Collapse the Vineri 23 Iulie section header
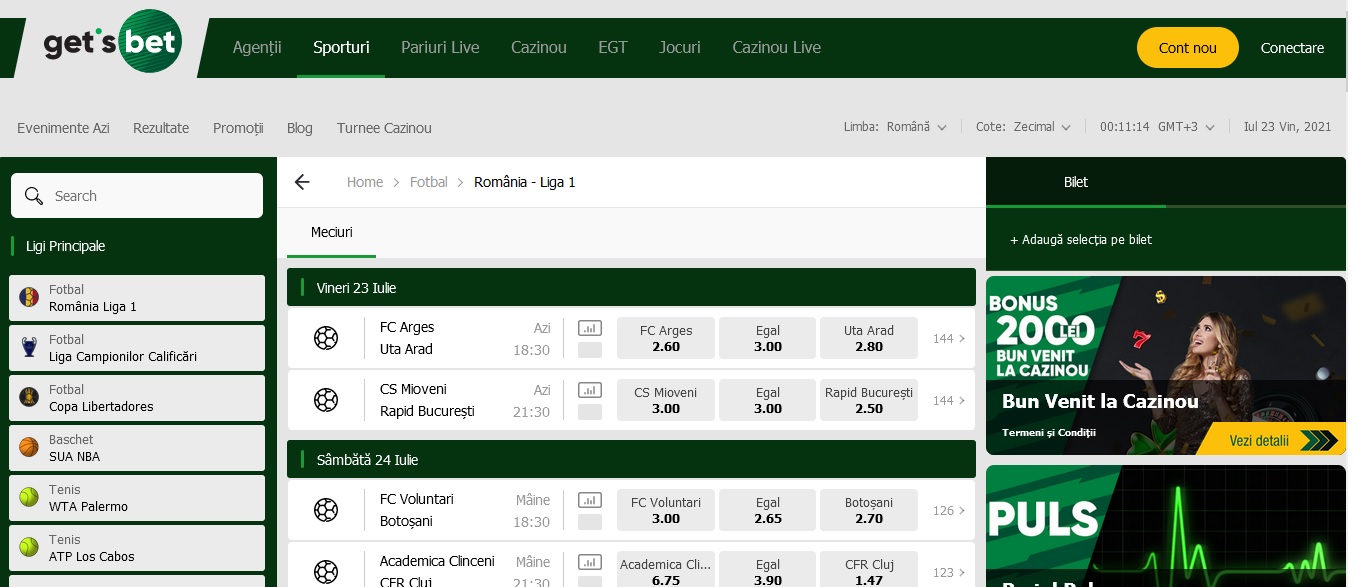Viewport: 1355px width, 587px height. [x=631, y=287]
